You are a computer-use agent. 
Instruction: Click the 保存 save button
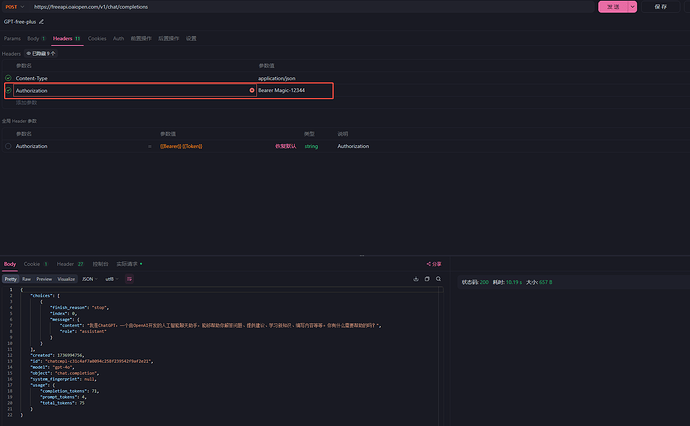coord(661,7)
